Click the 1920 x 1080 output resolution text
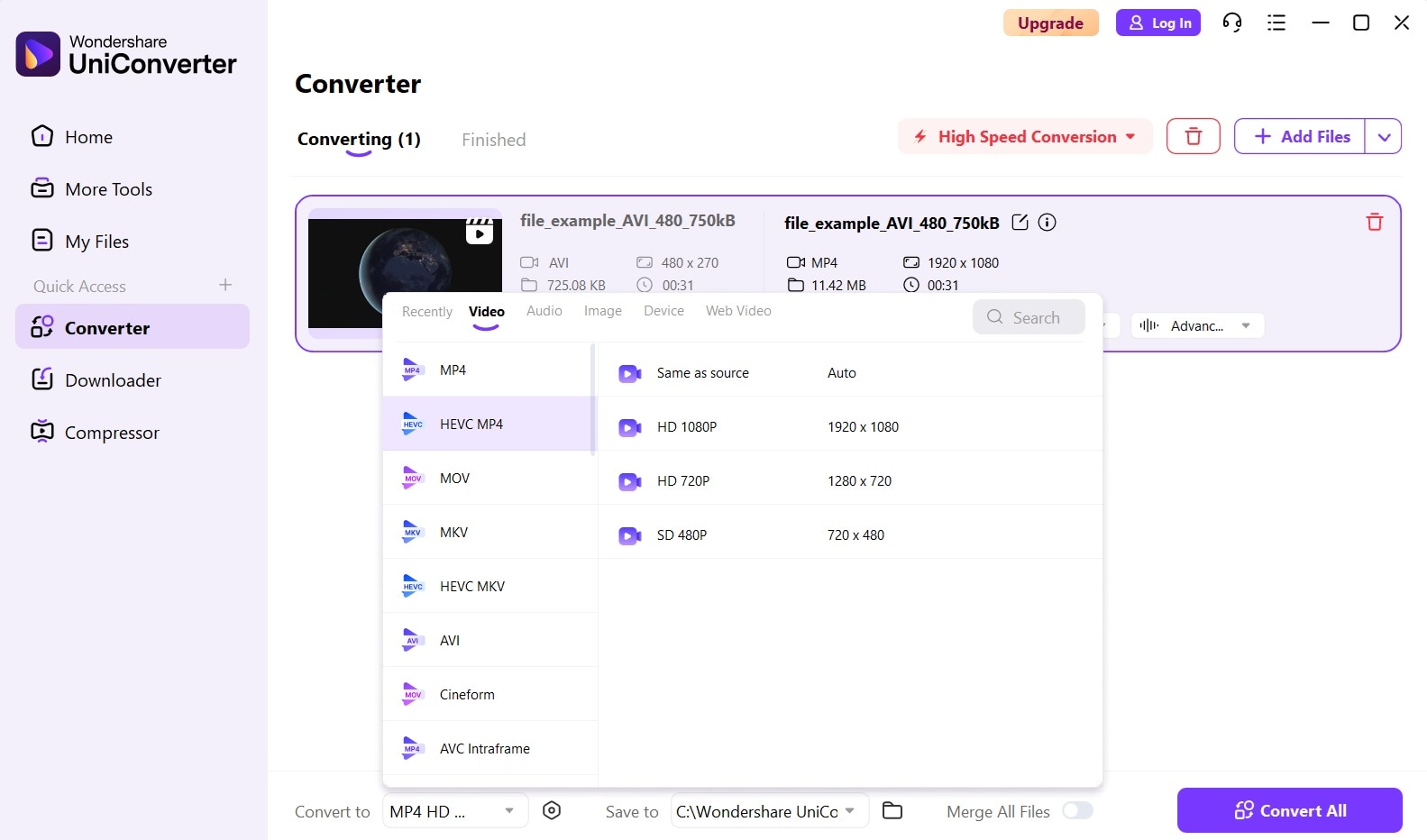1427x840 pixels. coord(963,263)
